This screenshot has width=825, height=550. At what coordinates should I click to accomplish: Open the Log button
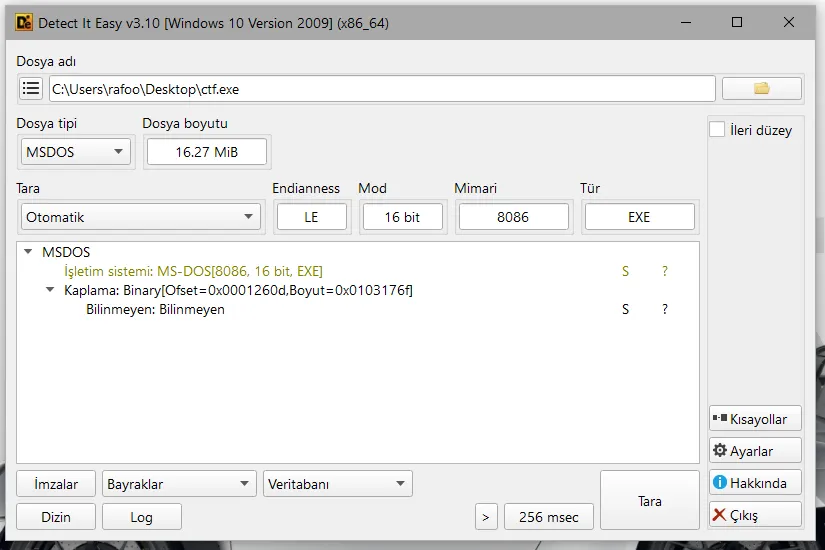click(142, 517)
